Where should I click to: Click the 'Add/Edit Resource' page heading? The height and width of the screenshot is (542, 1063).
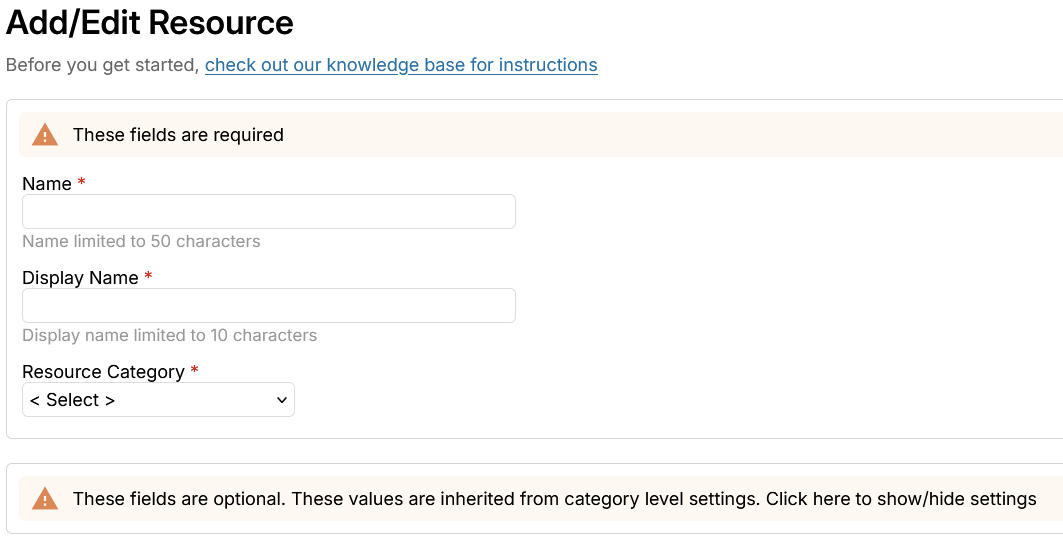point(150,23)
